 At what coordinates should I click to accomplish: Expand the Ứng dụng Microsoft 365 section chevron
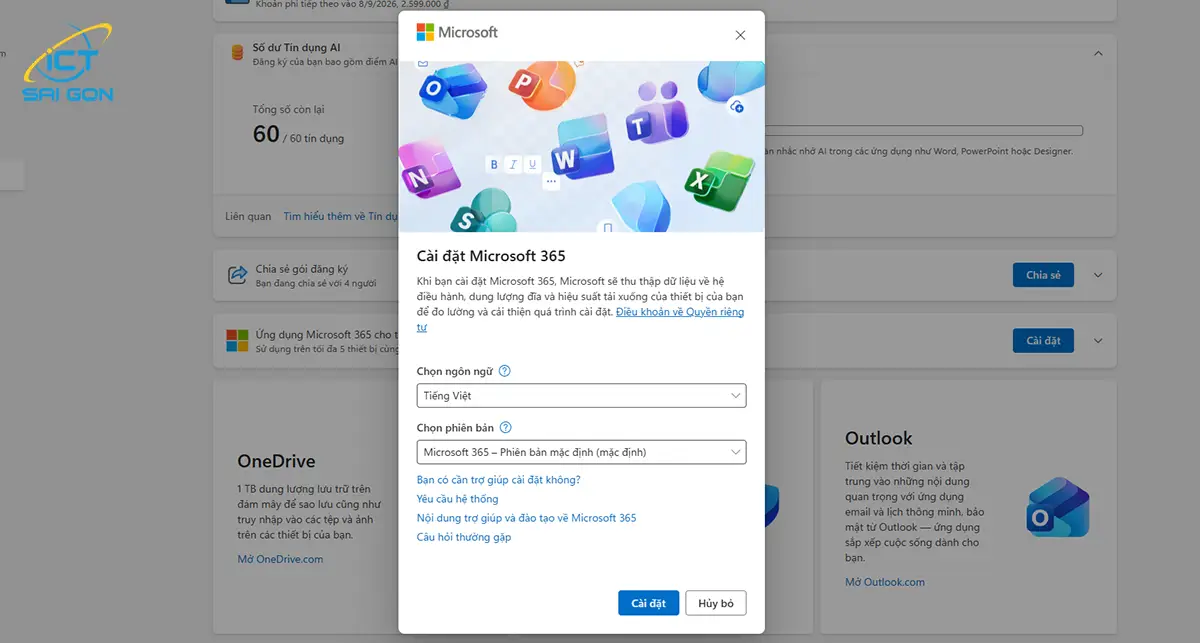coord(1098,341)
